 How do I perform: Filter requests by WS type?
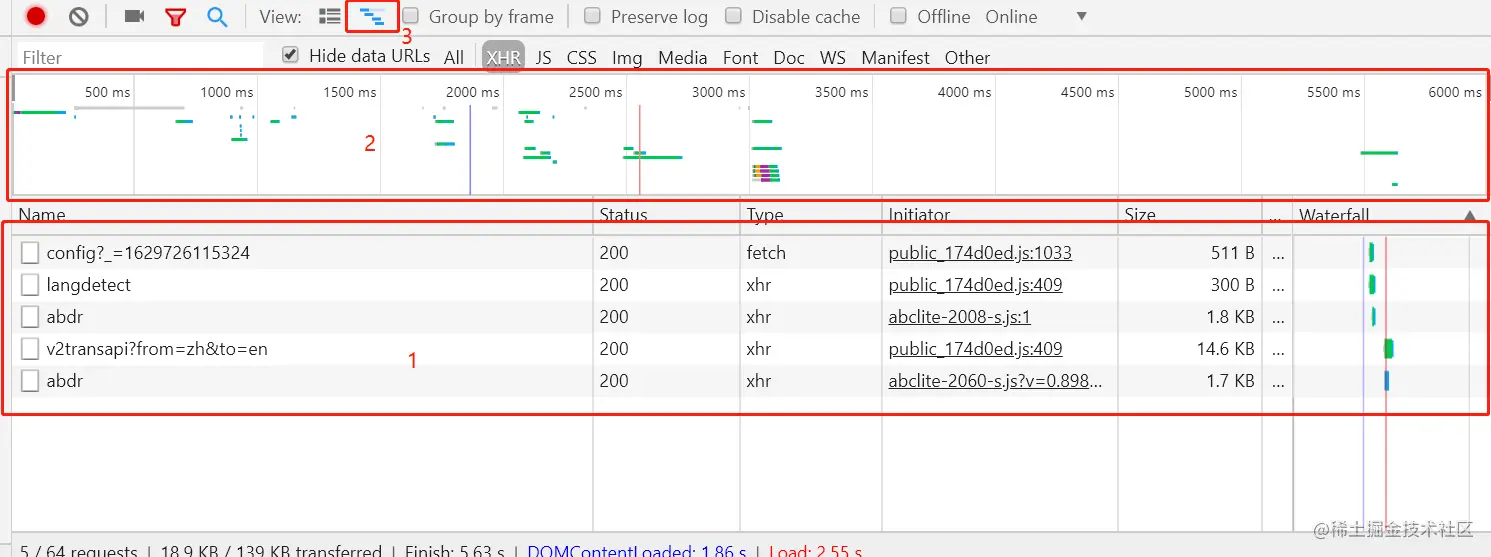click(832, 58)
